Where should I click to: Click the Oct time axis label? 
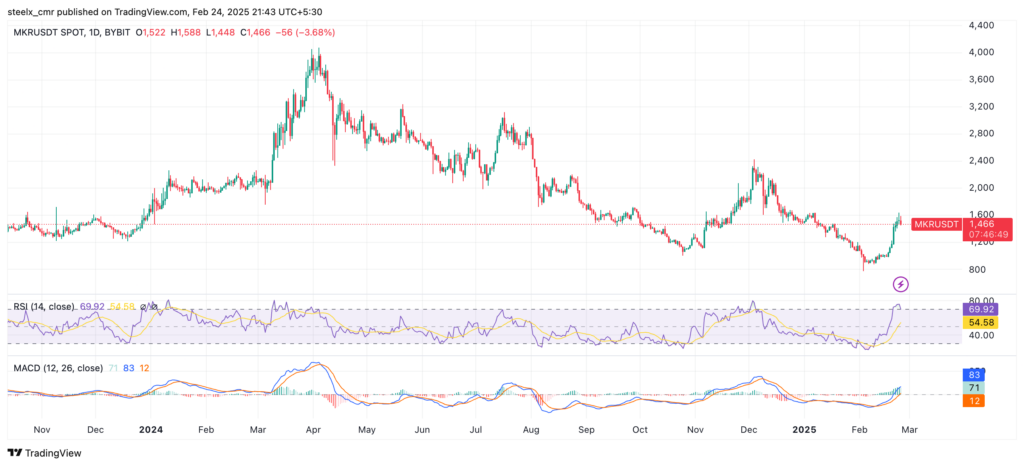tap(640, 430)
